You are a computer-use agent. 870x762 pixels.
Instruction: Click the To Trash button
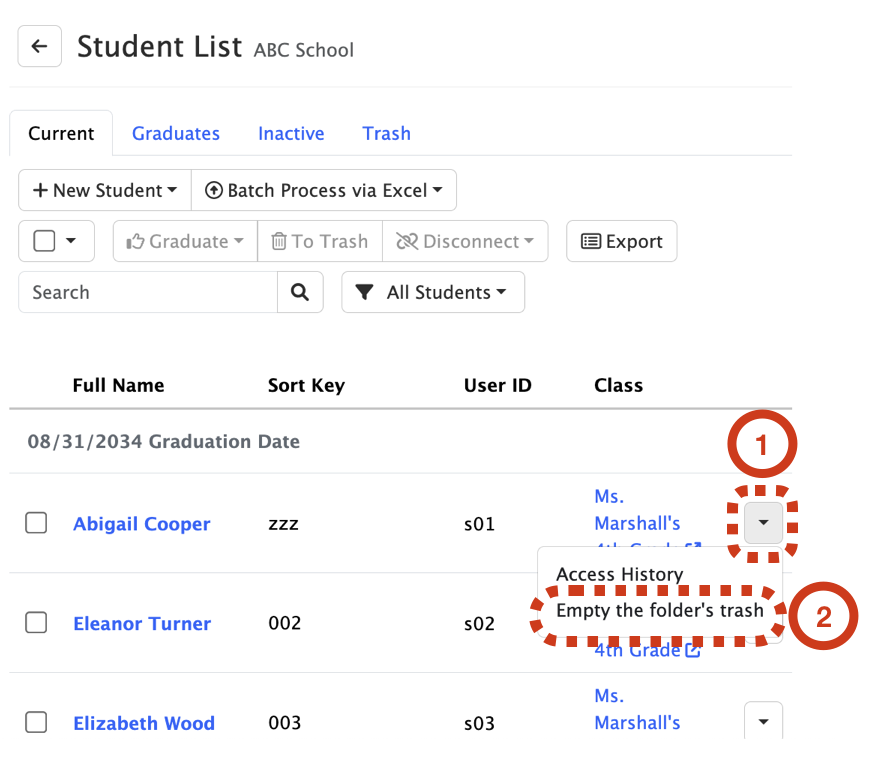320,241
